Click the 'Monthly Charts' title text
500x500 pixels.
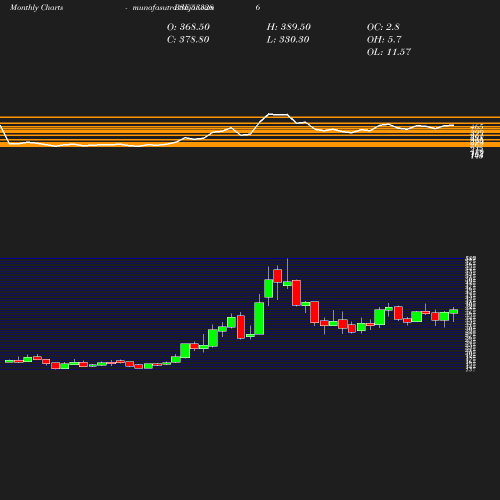[36, 7]
